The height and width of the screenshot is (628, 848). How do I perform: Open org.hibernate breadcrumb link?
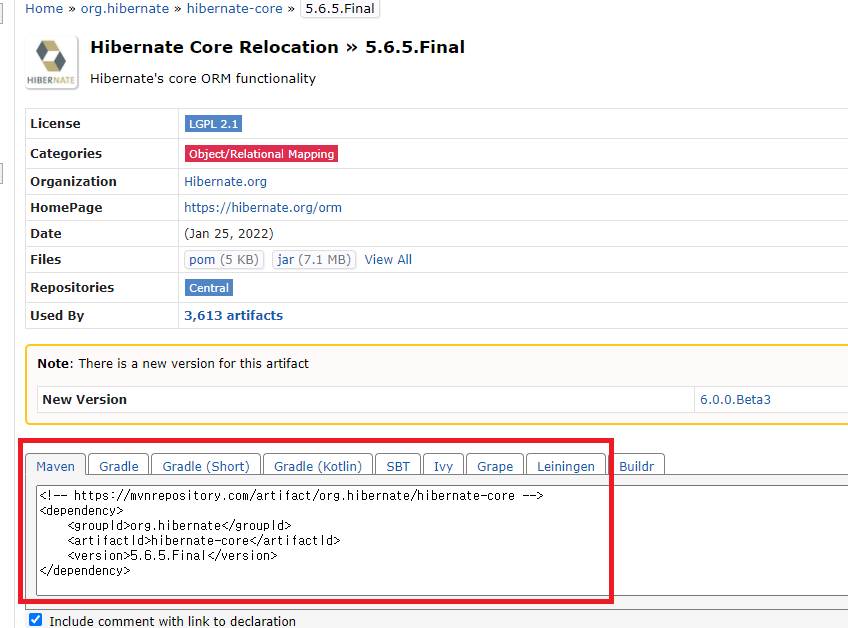click(125, 9)
